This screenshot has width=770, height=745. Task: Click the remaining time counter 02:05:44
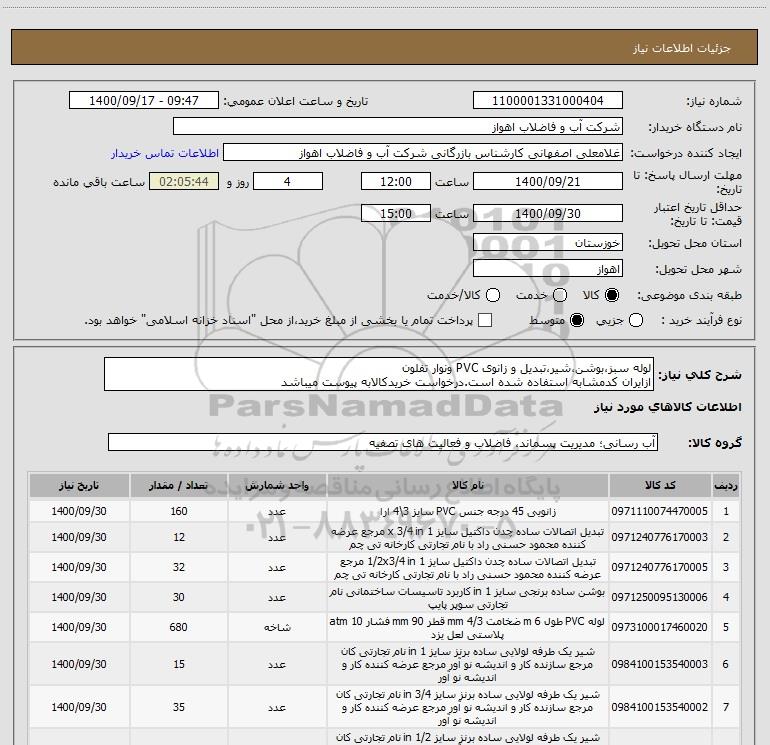(184, 182)
